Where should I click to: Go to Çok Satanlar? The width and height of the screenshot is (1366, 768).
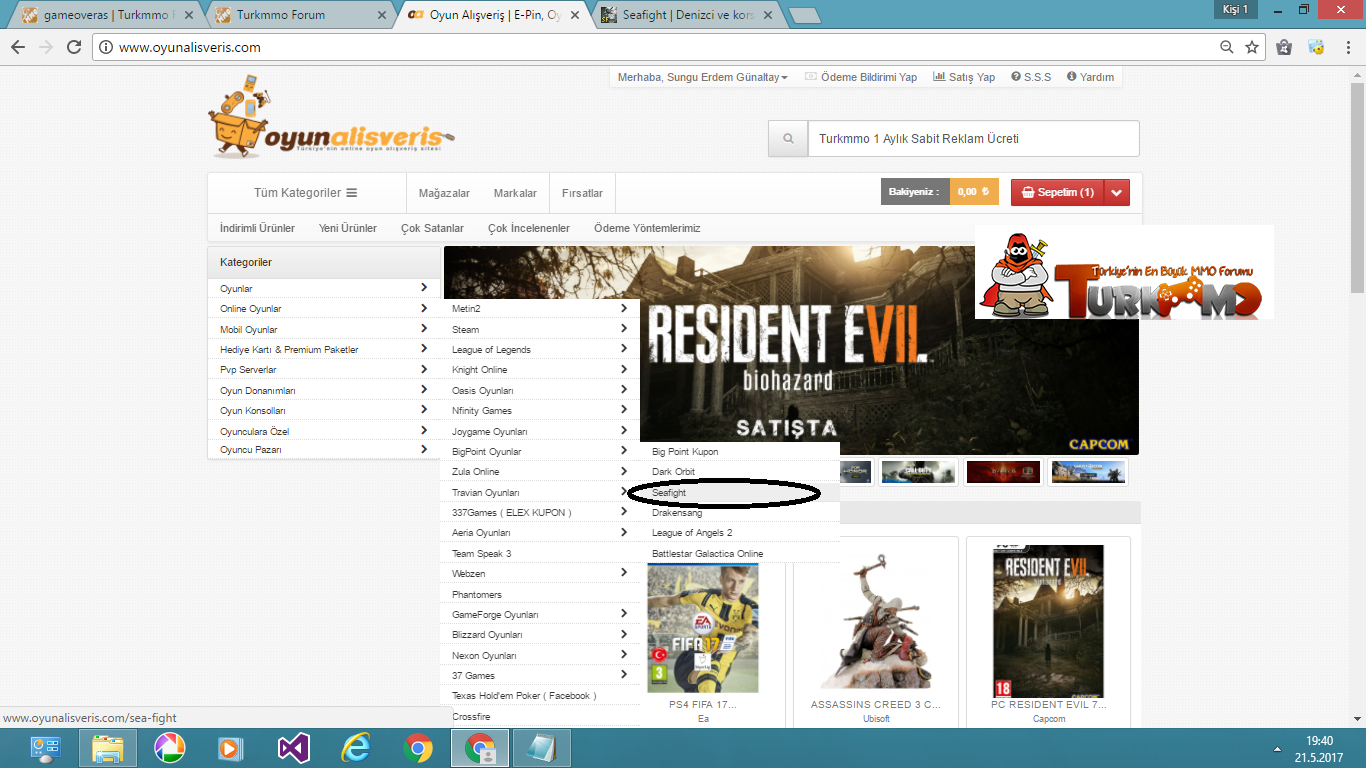point(432,228)
